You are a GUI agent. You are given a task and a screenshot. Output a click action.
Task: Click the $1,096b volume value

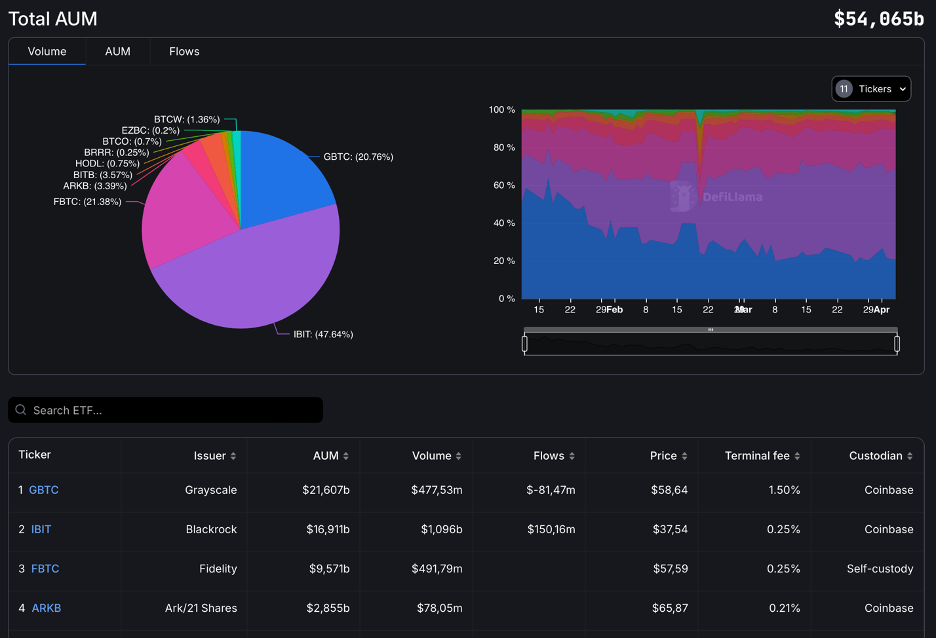click(442, 529)
